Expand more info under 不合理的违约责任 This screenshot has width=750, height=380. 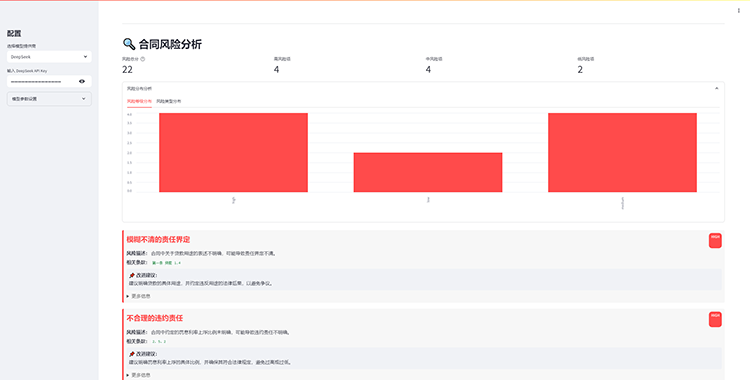[x=139, y=375]
